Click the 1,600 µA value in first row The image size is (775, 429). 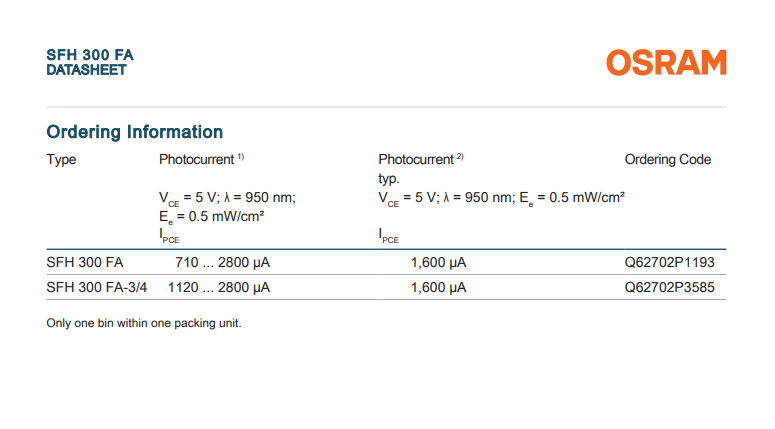[x=438, y=262]
